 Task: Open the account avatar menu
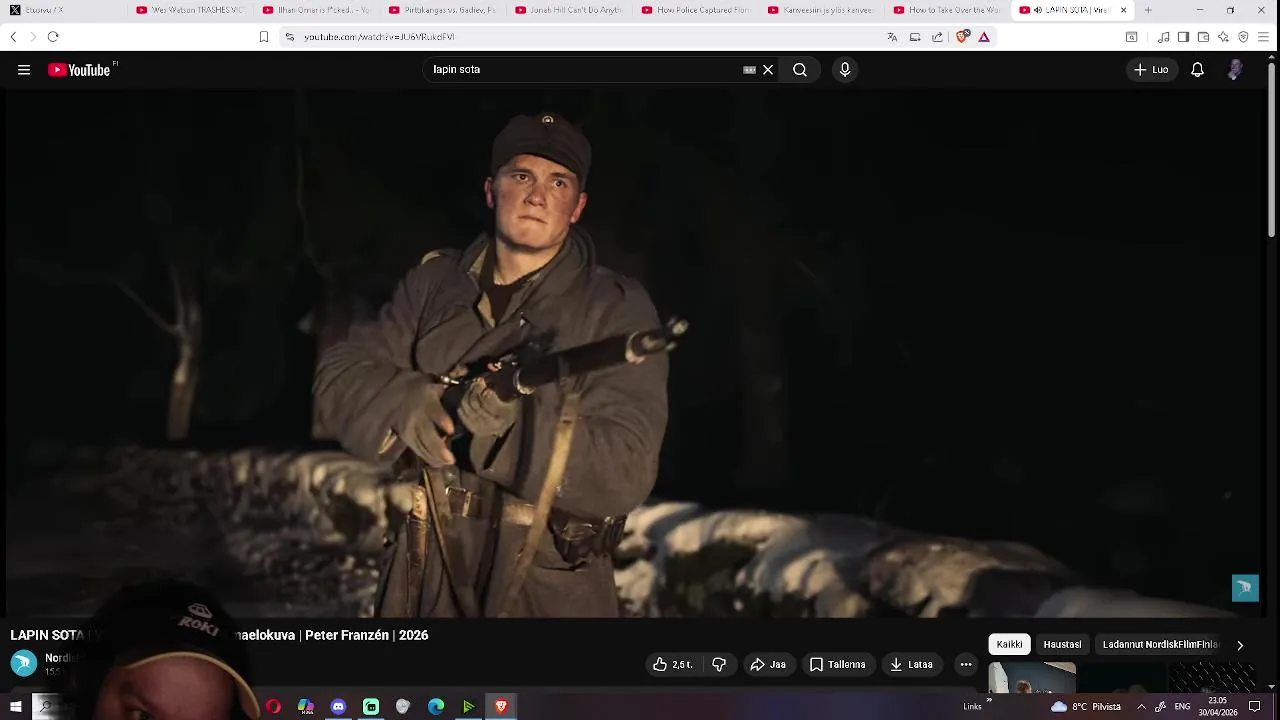(x=1235, y=70)
